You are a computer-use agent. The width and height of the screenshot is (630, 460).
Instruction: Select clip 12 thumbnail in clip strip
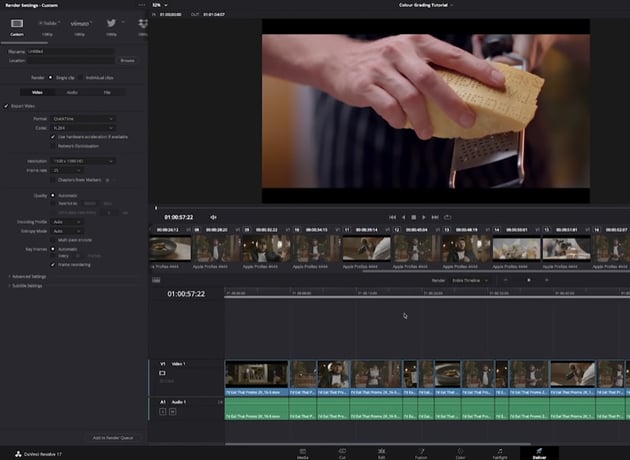[x=416, y=248]
